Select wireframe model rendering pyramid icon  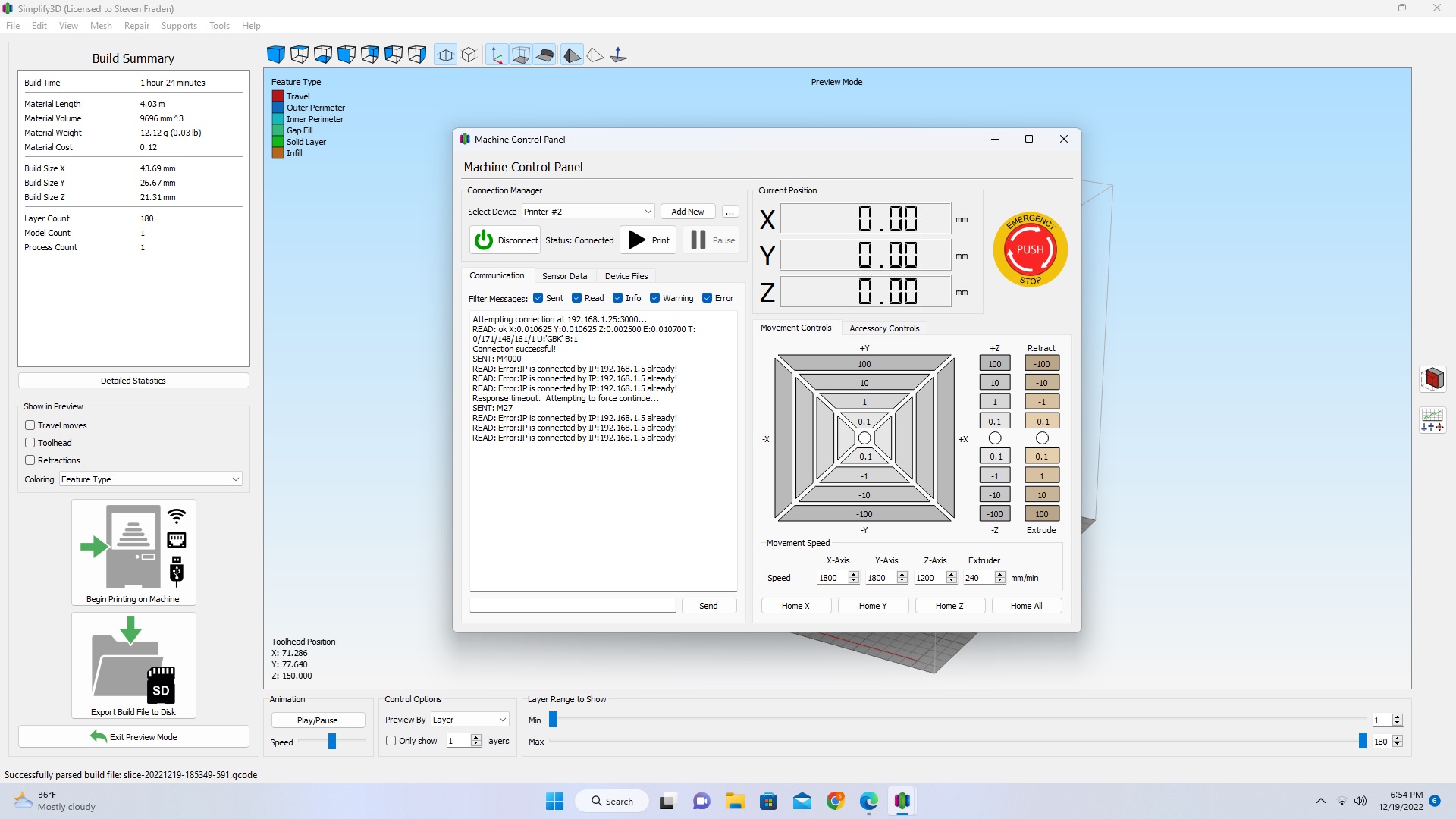click(x=595, y=55)
